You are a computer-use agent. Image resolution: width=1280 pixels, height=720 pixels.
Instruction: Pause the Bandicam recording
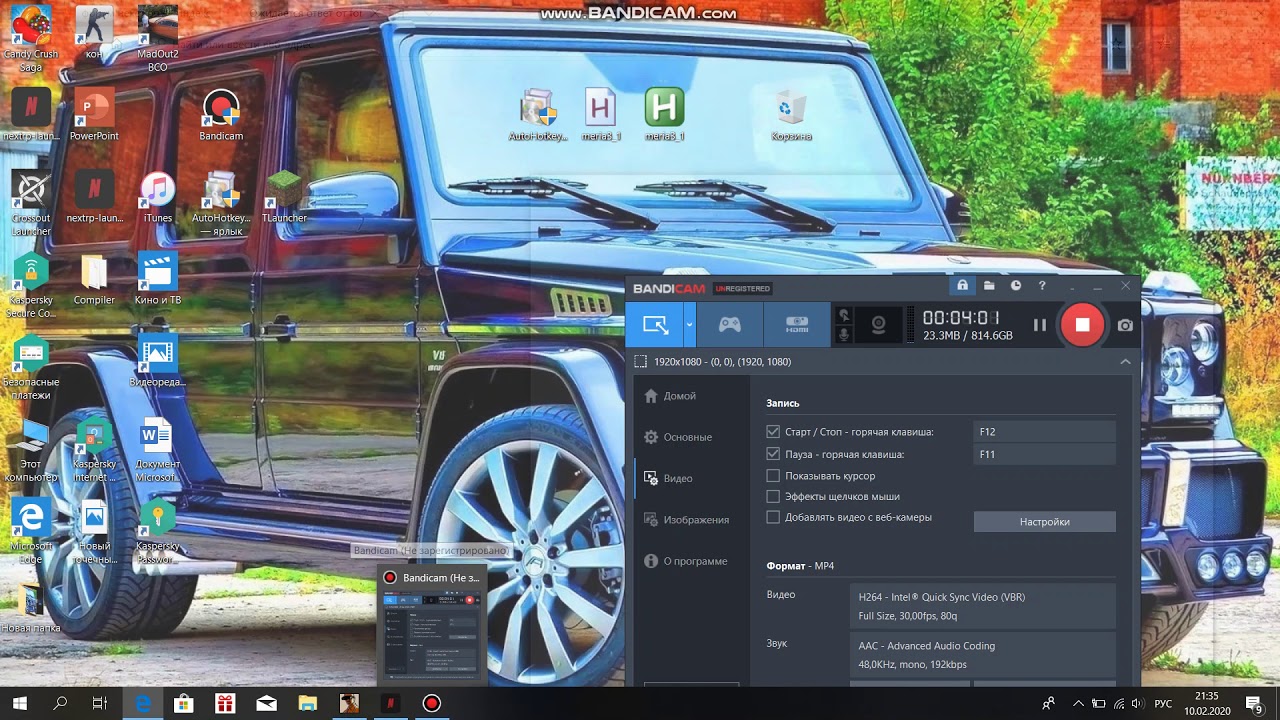tap(1040, 325)
